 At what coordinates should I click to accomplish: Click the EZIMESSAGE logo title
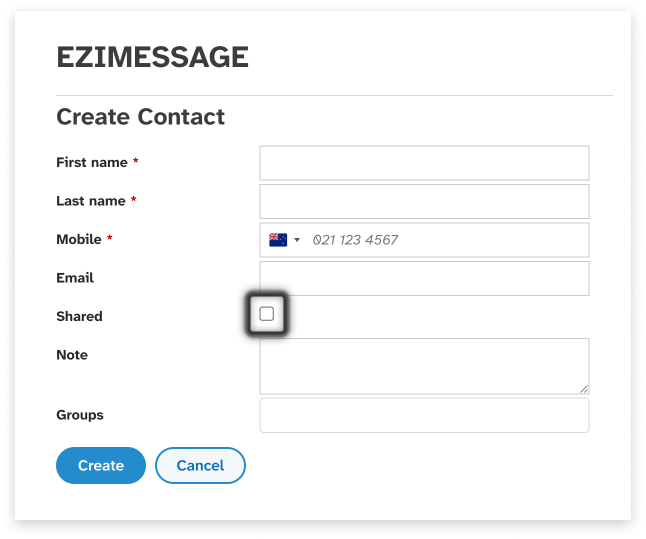(152, 58)
